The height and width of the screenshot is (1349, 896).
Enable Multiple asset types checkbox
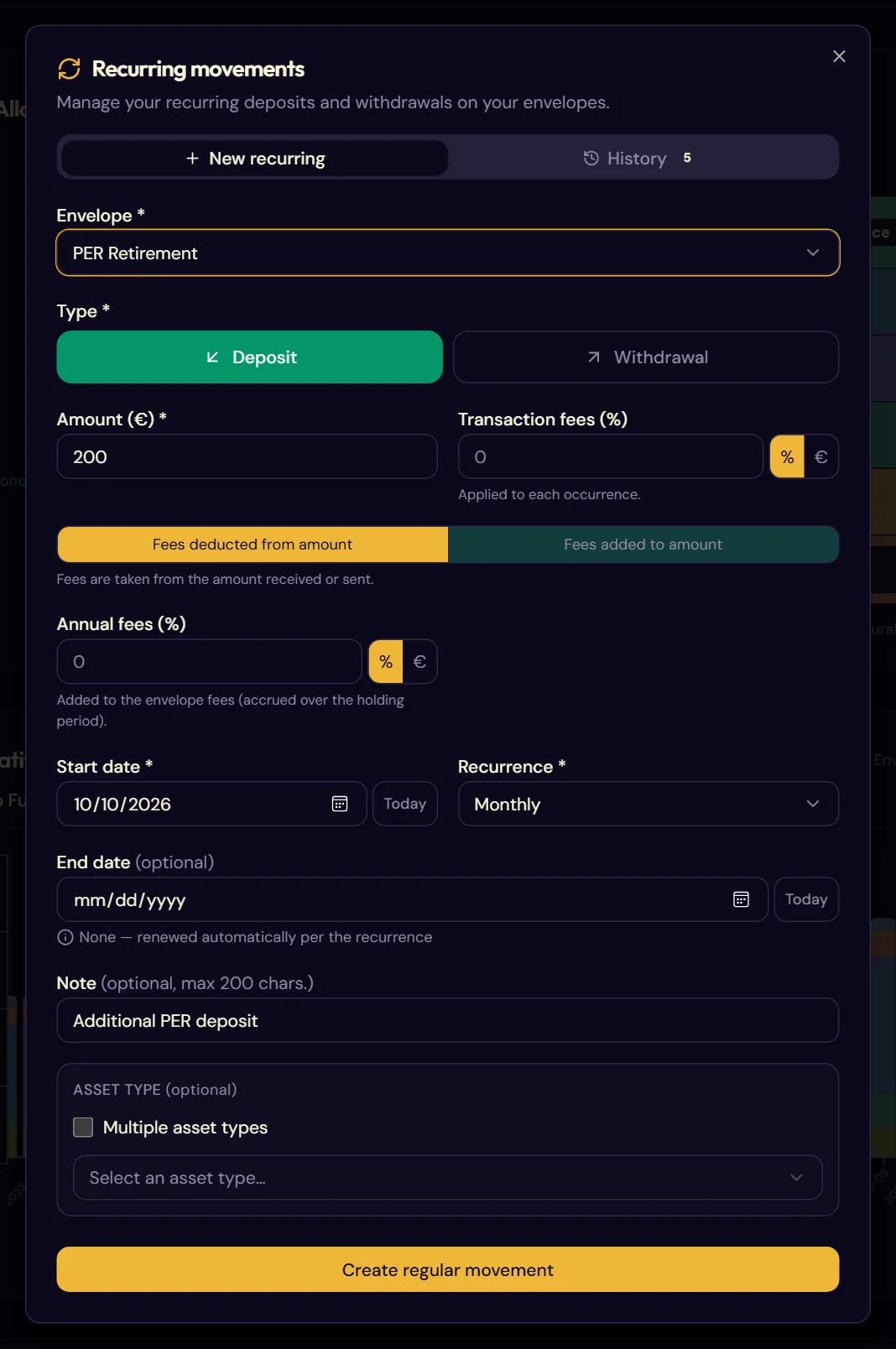(x=83, y=1127)
